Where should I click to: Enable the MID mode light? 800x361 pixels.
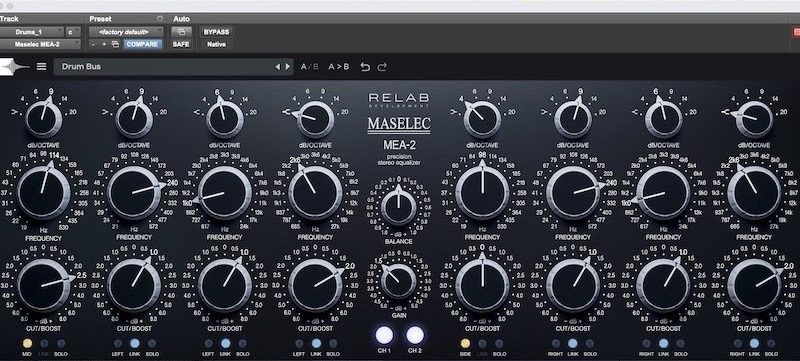point(27,344)
